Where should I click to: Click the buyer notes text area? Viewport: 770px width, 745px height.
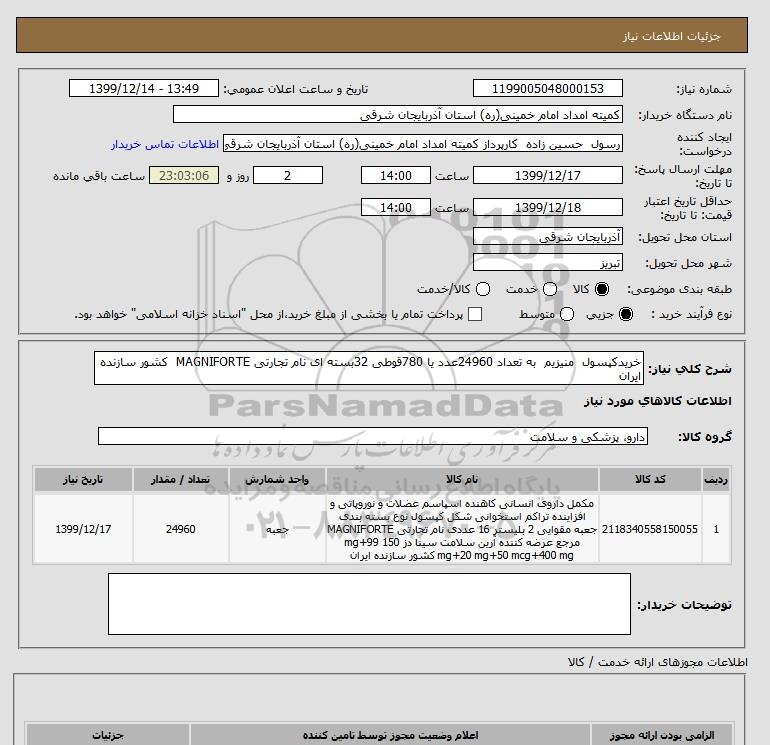pos(369,604)
